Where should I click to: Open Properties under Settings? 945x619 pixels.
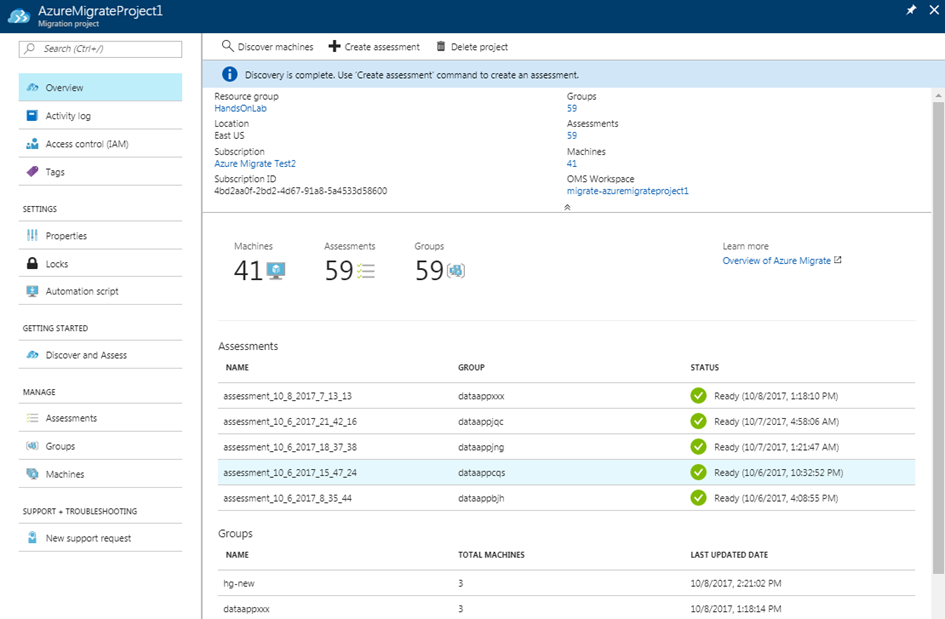click(100, 235)
